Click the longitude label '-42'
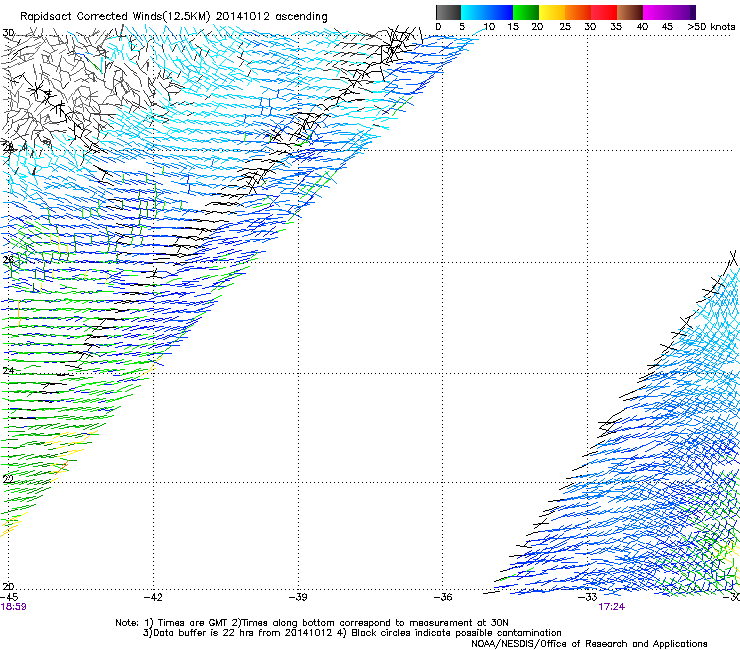The image size is (740, 650). click(153, 597)
